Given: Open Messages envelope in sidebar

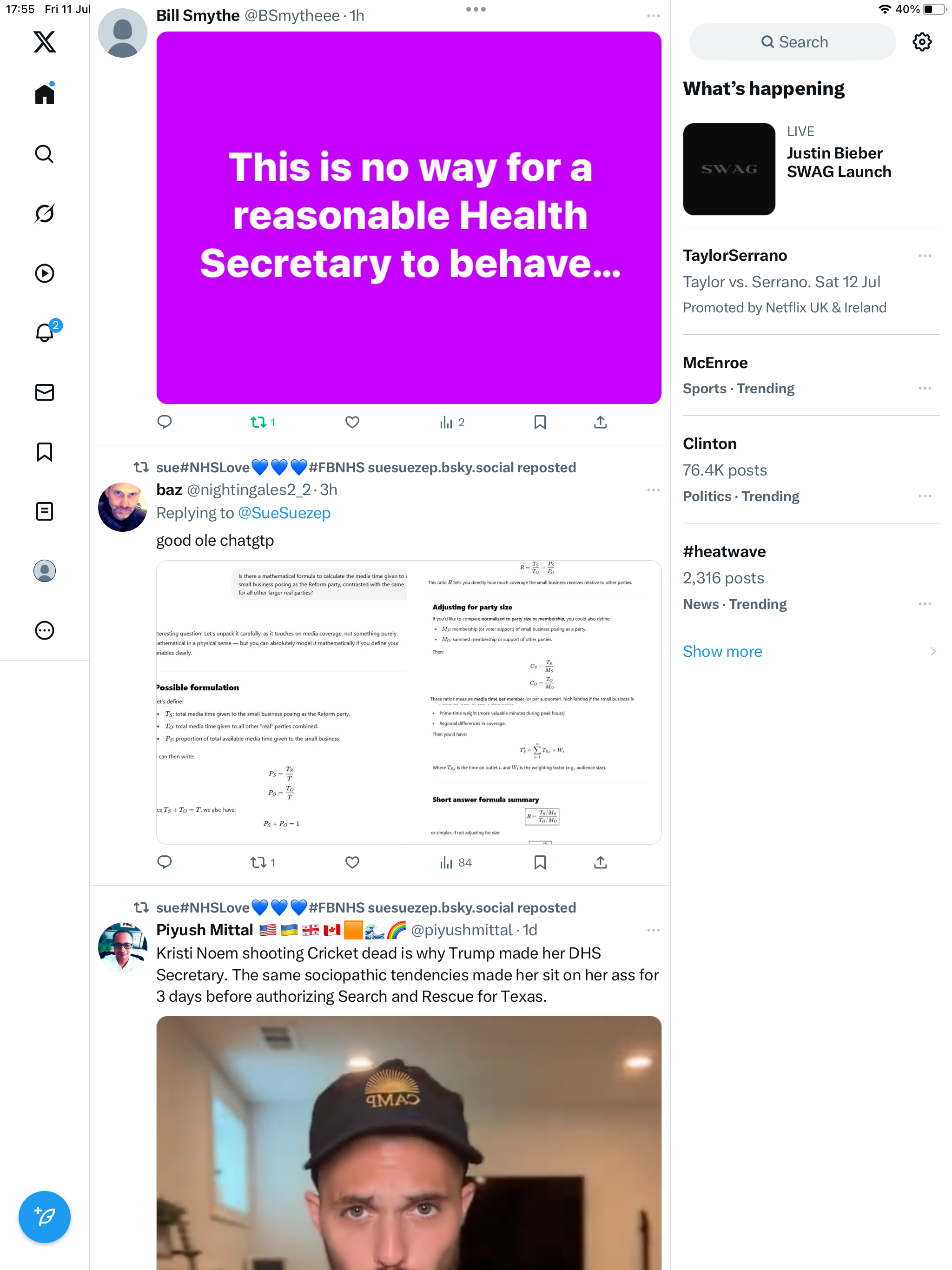Looking at the screenshot, I should point(44,392).
